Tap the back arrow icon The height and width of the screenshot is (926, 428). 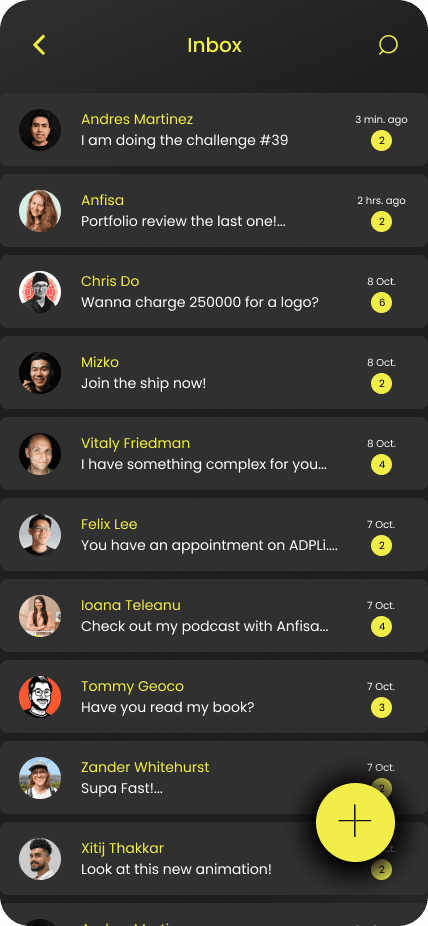point(39,45)
